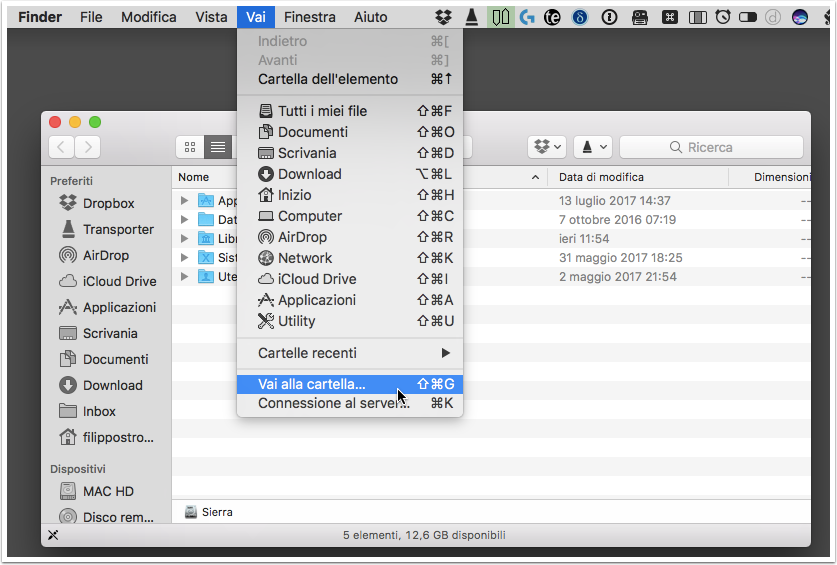Viewport: 837px width, 565px height.
Task: Expand the App folder row
Action: pyautogui.click(x=184, y=201)
